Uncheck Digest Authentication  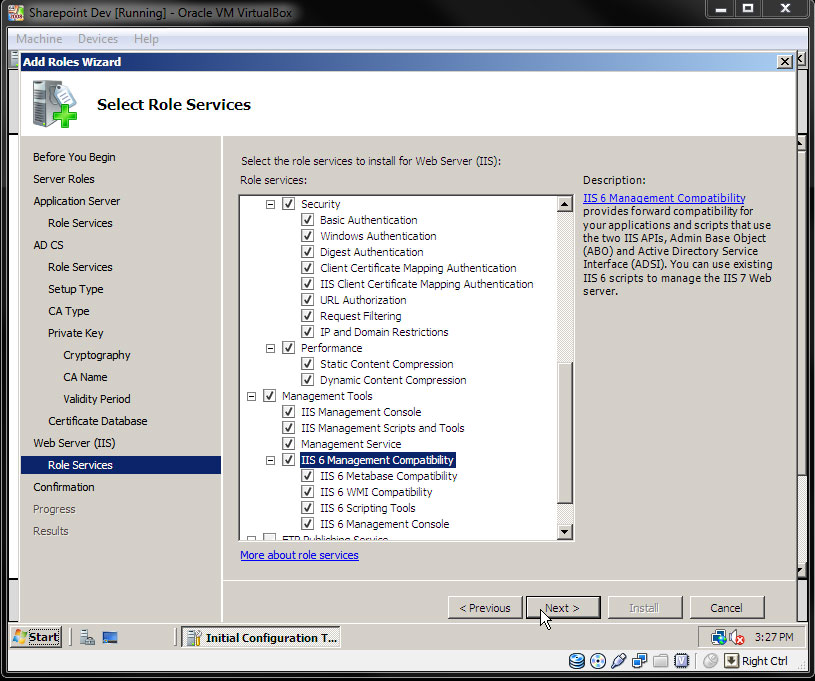(307, 252)
